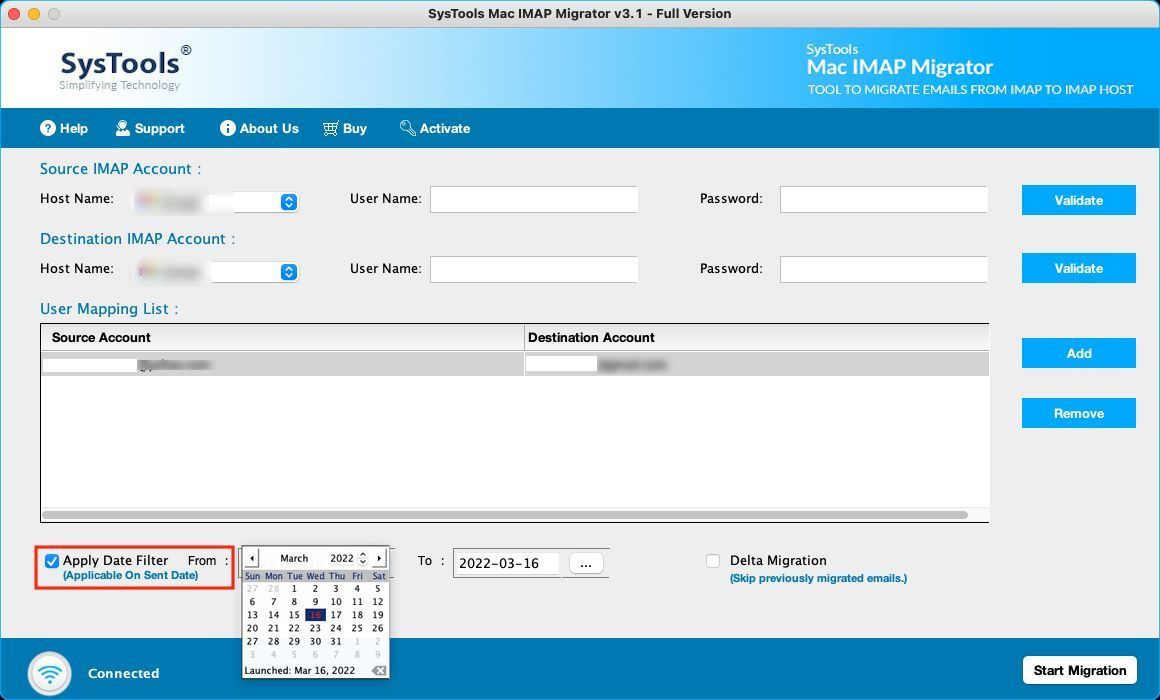This screenshot has width=1160, height=700.
Task: Select March 29 in the calendar
Action: pos(294,642)
